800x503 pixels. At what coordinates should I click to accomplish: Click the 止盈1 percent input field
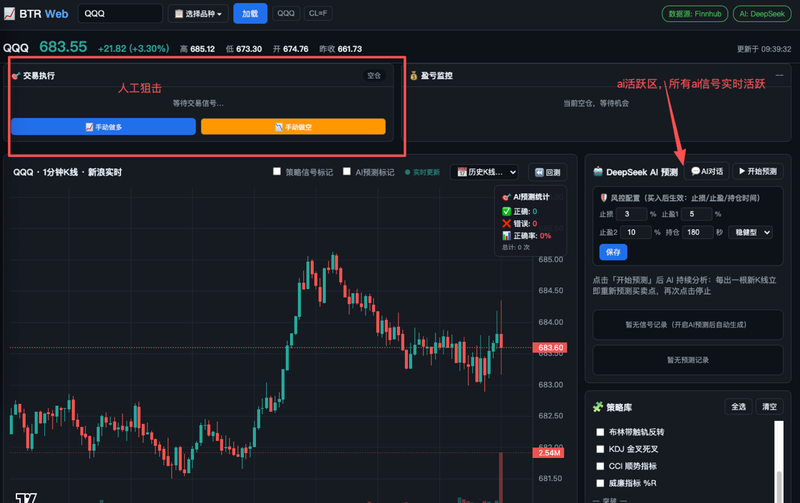[x=696, y=214]
